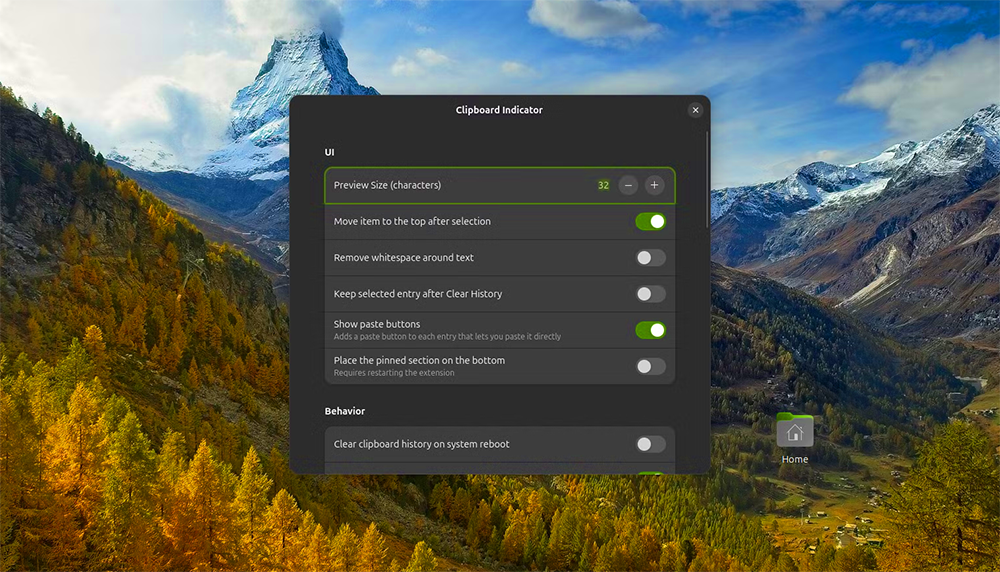Viewport: 1000px width, 572px height.
Task: Select the Preview Size (characters) row label
Action: tap(387, 186)
